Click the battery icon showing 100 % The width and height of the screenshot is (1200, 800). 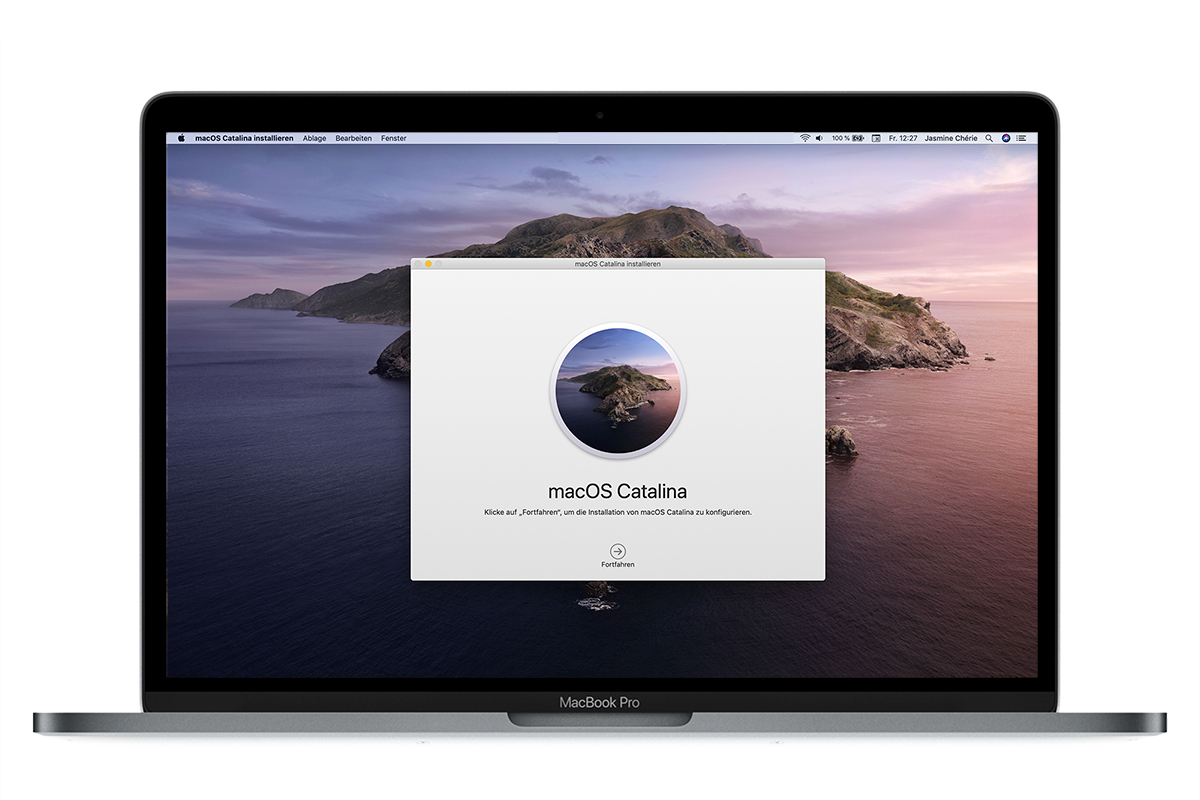click(x=850, y=138)
